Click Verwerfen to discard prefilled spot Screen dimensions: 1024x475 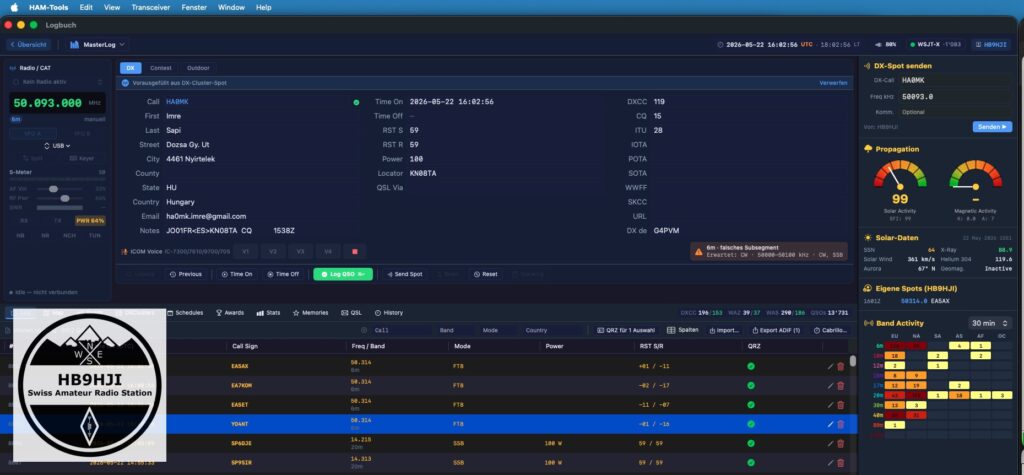(833, 83)
